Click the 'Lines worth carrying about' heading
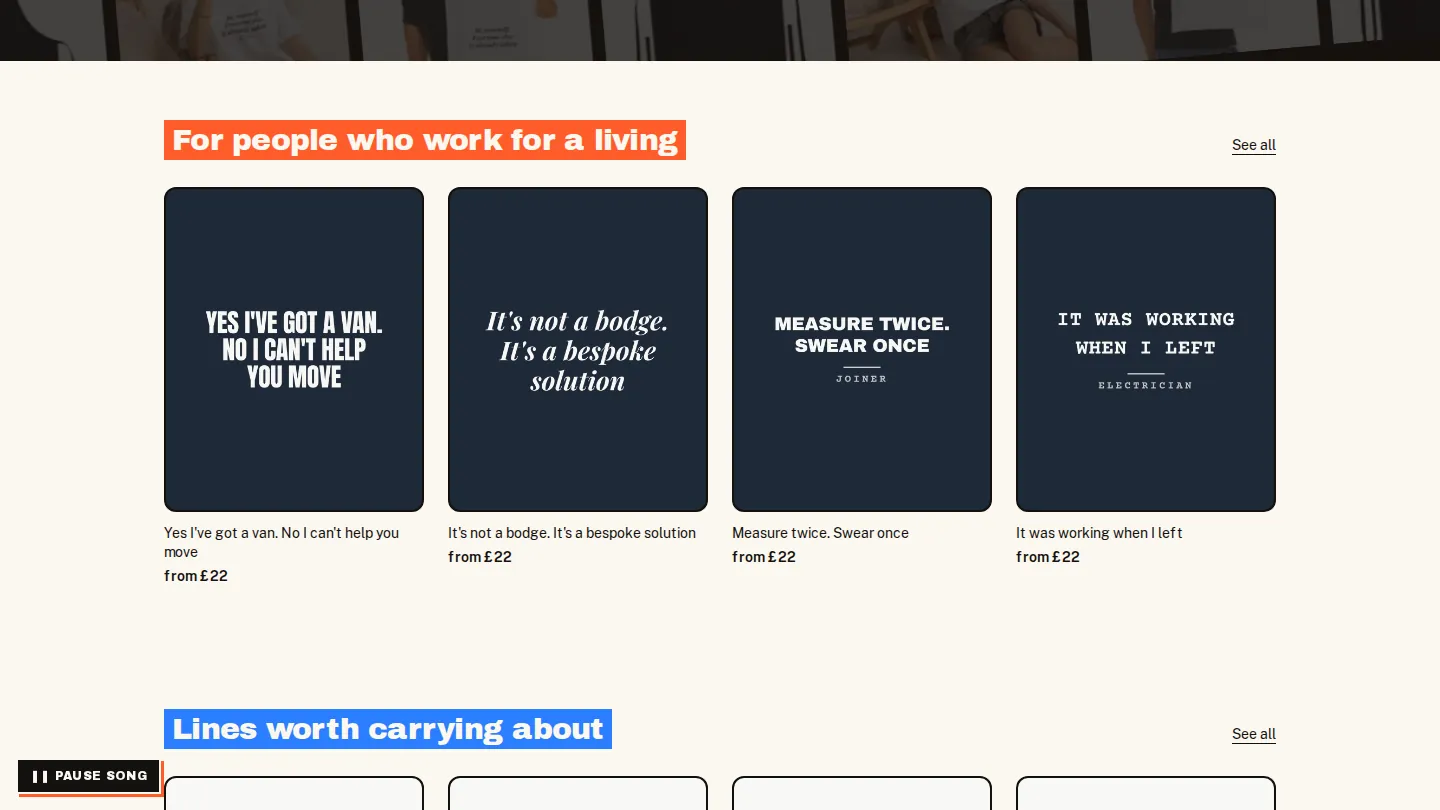Viewport: 1440px width, 810px height. pyautogui.click(x=388, y=729)
